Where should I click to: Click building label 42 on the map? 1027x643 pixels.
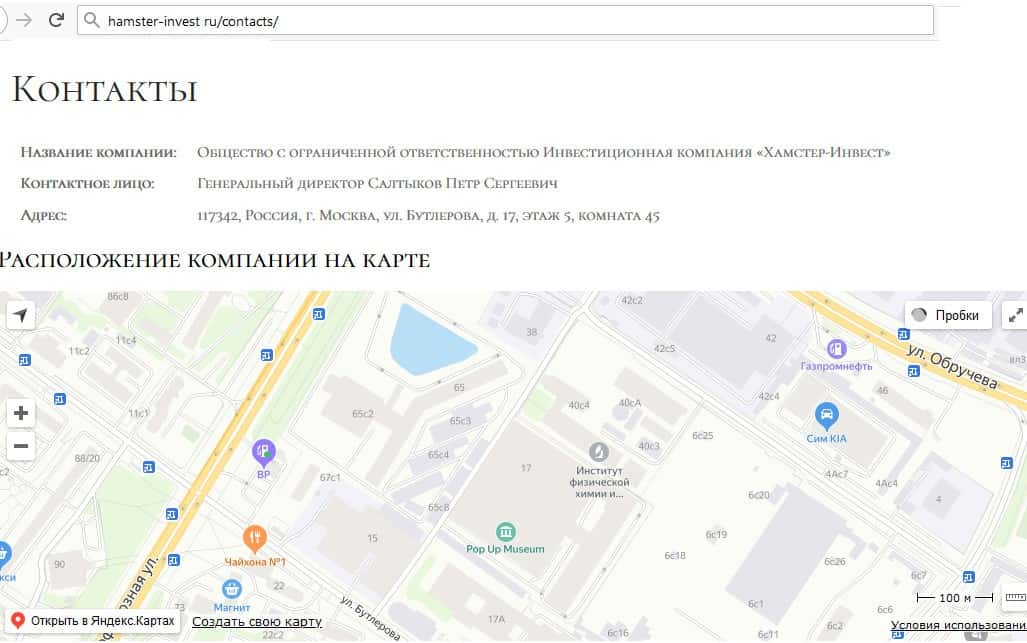click(x=771, y=339)
